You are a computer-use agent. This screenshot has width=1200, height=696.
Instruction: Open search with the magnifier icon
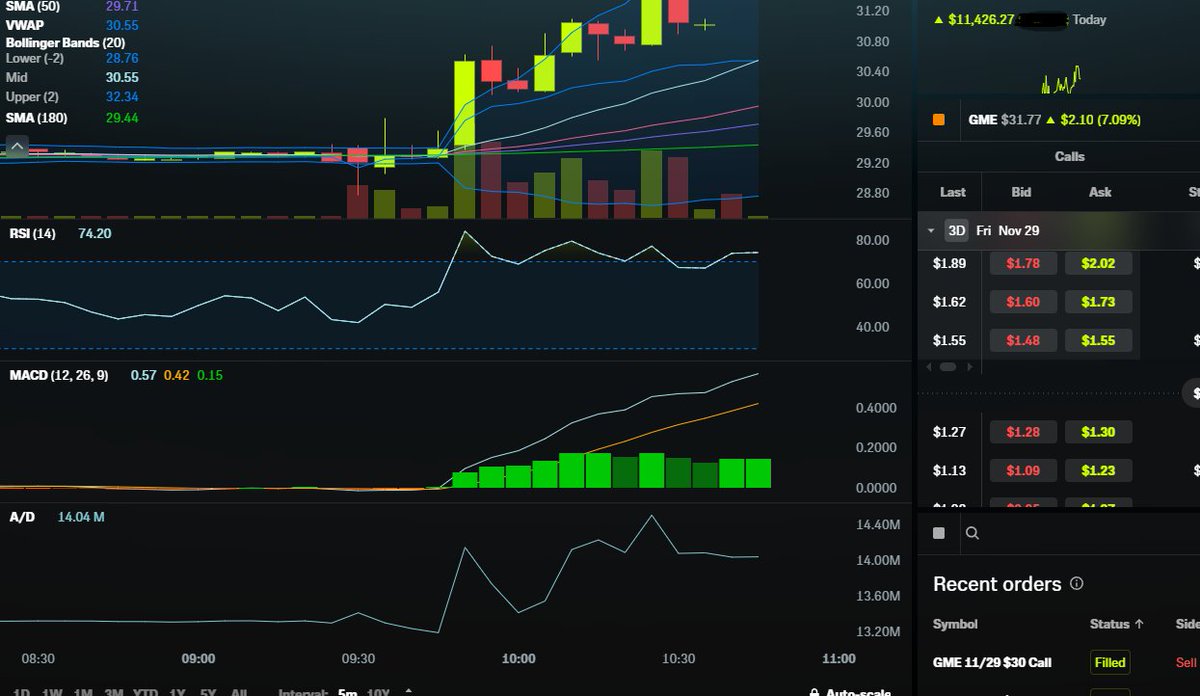[972, 534]
